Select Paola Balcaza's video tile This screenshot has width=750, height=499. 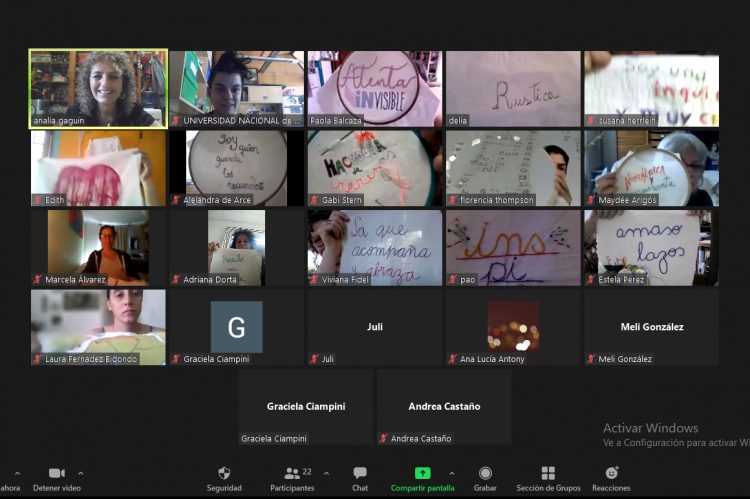click(374, 88)
